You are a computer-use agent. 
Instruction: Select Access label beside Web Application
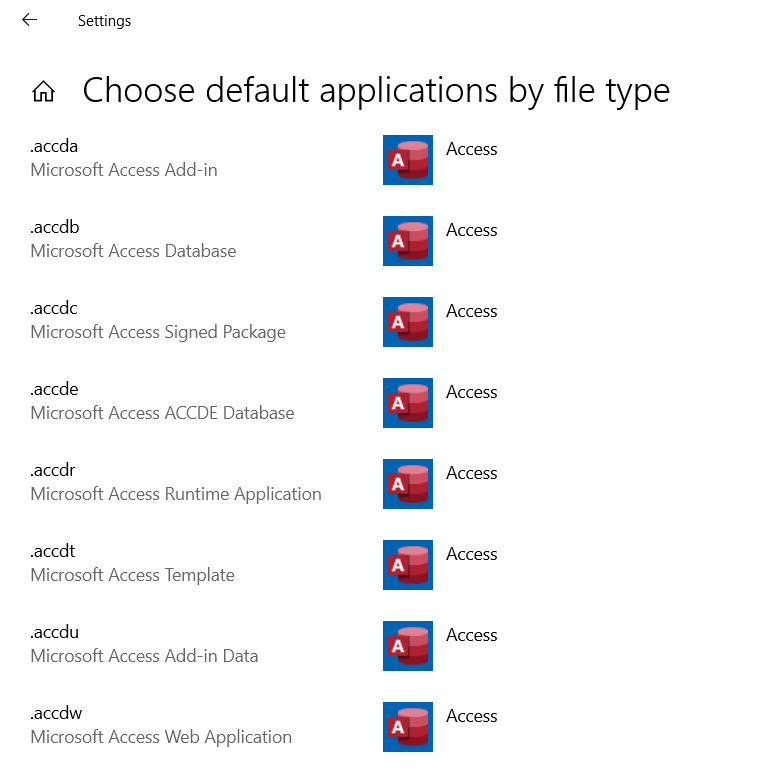[x=471, y=716]
